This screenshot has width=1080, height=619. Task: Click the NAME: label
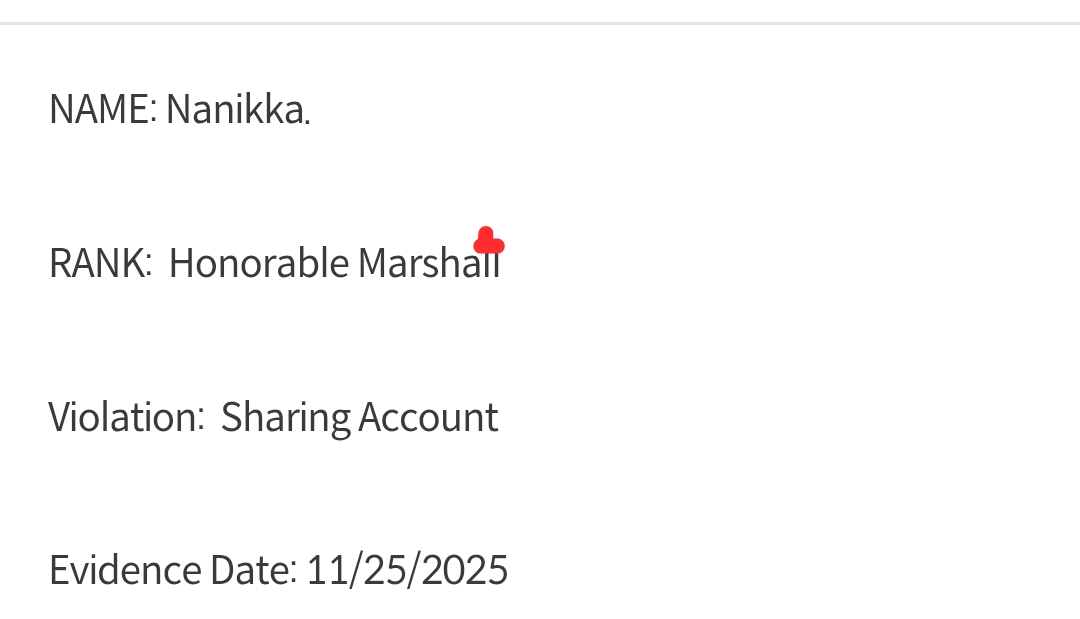pos(103,109)
